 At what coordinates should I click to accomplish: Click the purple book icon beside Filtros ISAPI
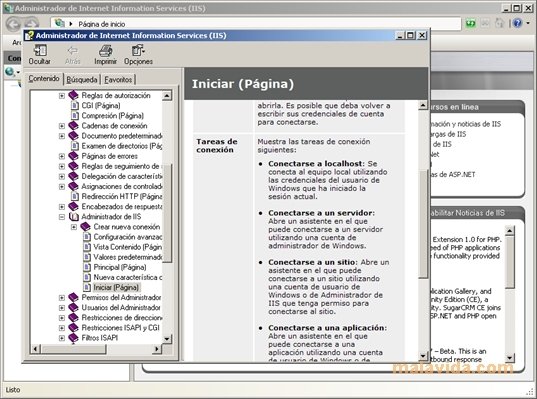pyautogui.click(x=73, y=338)
